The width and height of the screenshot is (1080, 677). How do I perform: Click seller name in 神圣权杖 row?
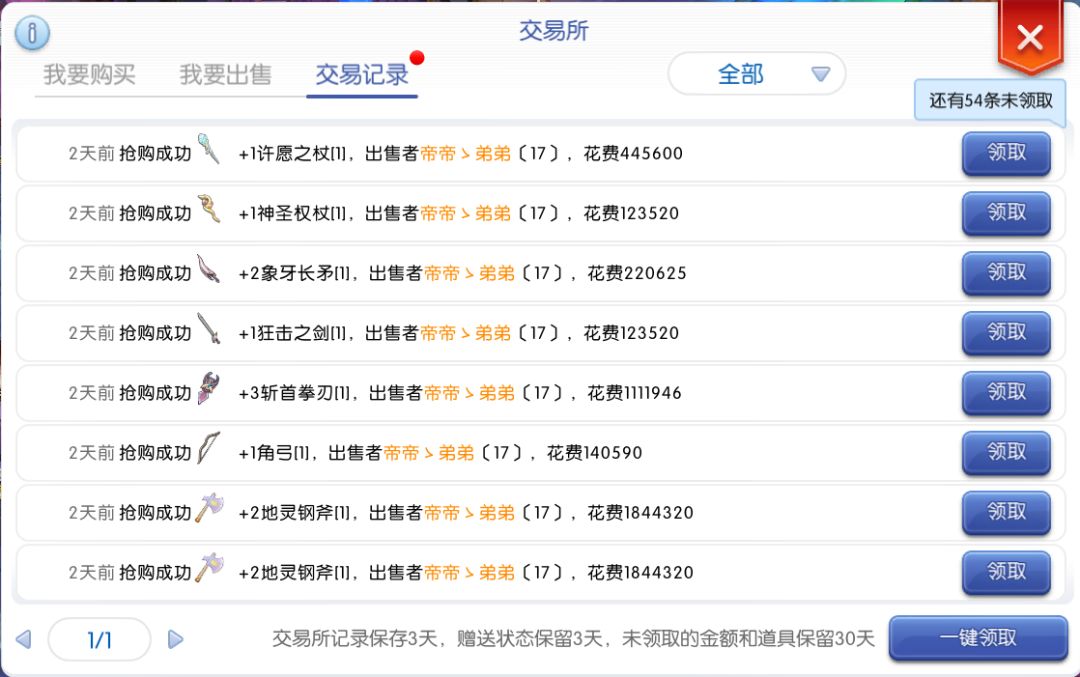pos(466,213)
